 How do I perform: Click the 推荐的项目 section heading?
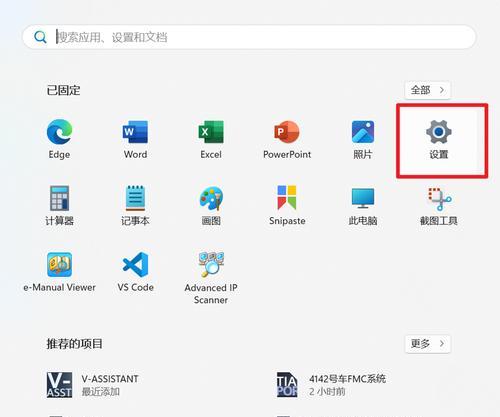74,344
